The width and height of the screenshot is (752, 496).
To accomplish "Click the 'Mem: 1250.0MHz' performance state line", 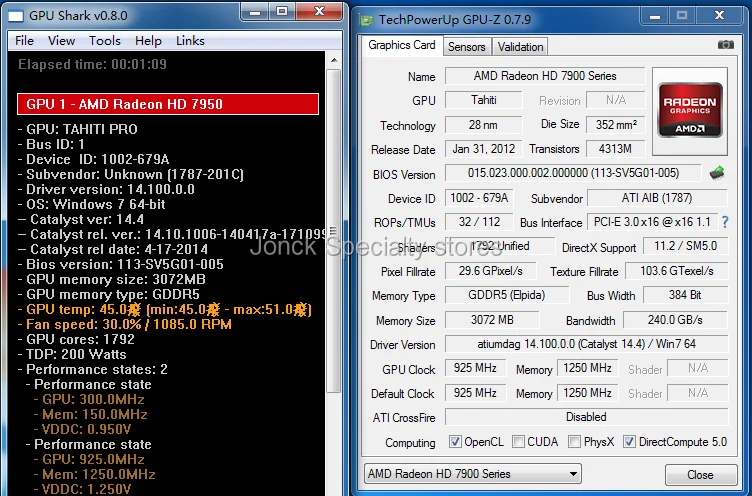I will [x=94, y=474].
